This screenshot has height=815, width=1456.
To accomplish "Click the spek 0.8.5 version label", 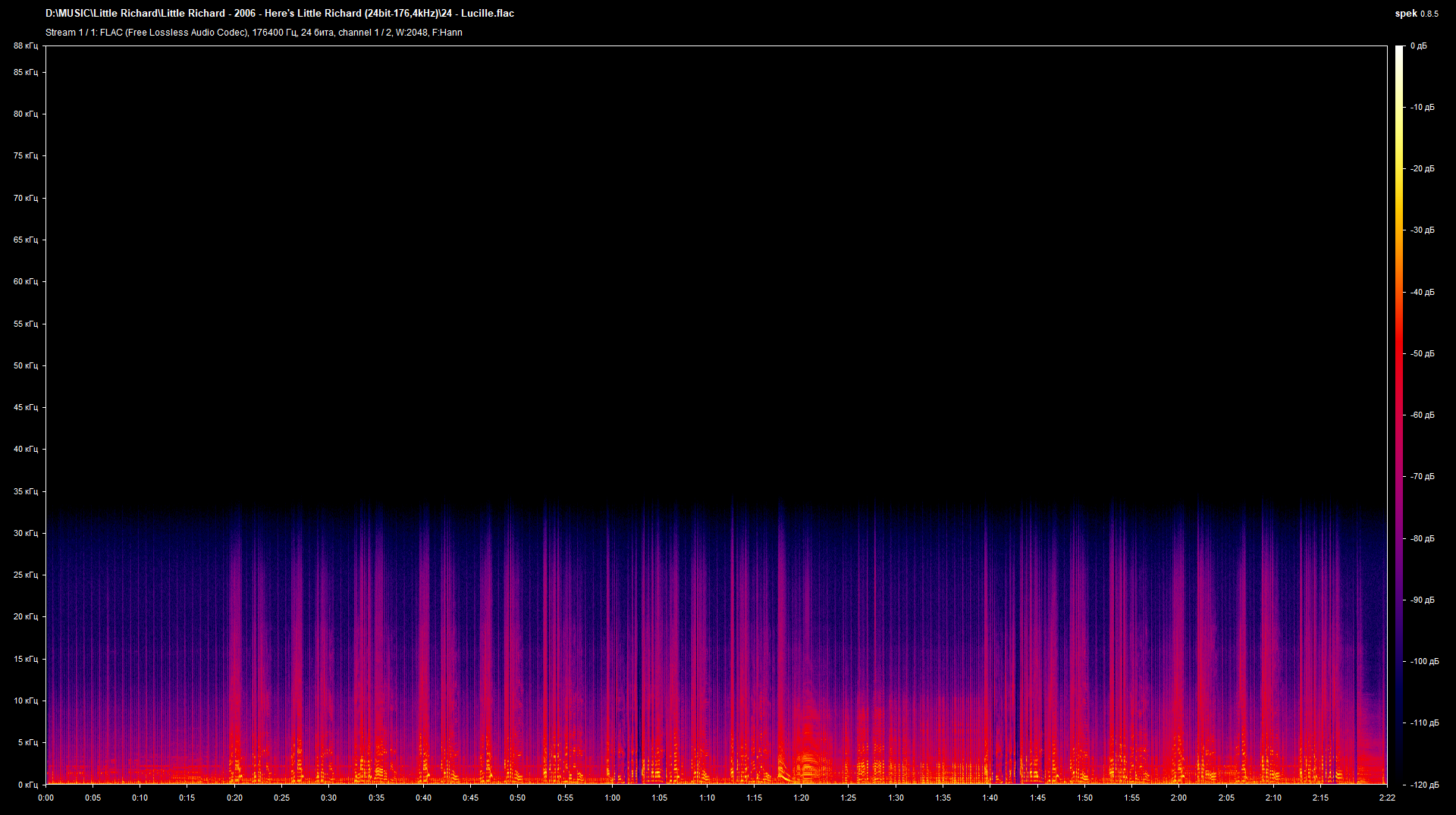I will (1416, 14).
